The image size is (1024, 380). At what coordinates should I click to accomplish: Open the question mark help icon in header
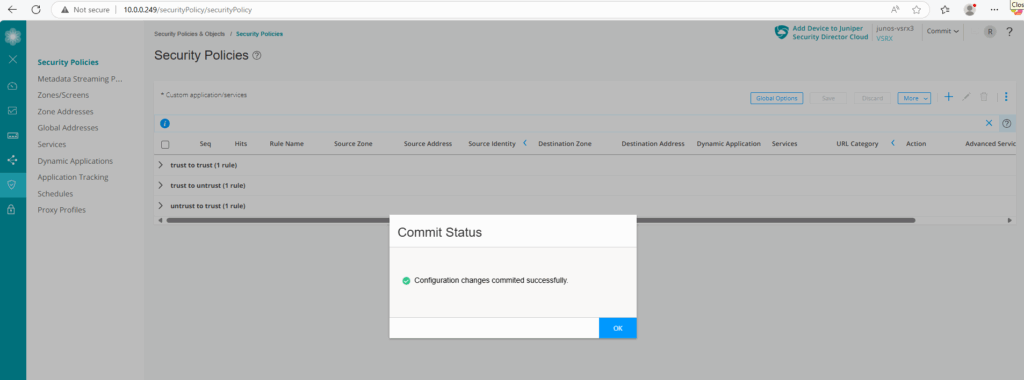1009,31
